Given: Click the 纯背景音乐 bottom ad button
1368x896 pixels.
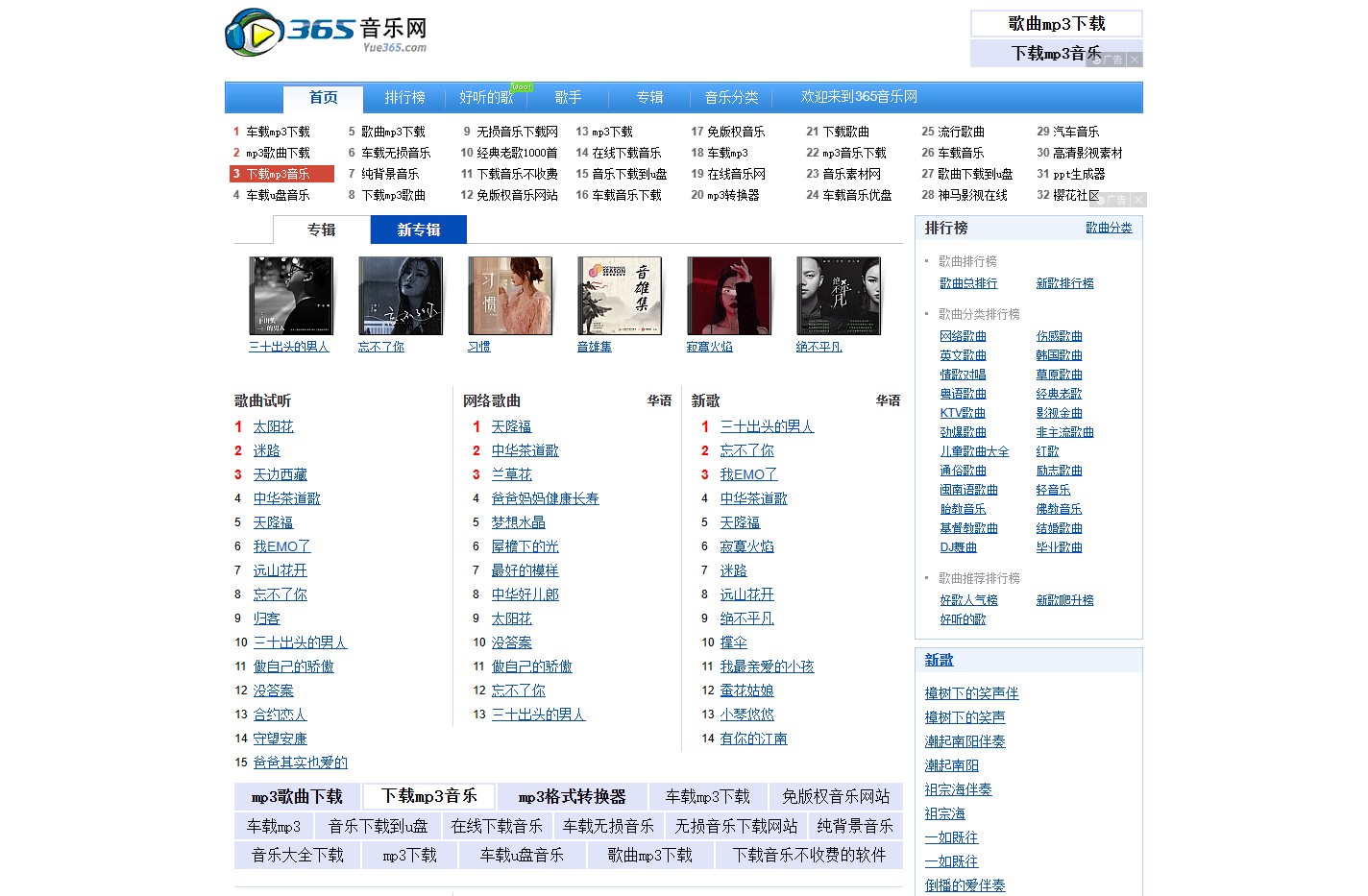Looking at the screenshot, I should (854, 826).
